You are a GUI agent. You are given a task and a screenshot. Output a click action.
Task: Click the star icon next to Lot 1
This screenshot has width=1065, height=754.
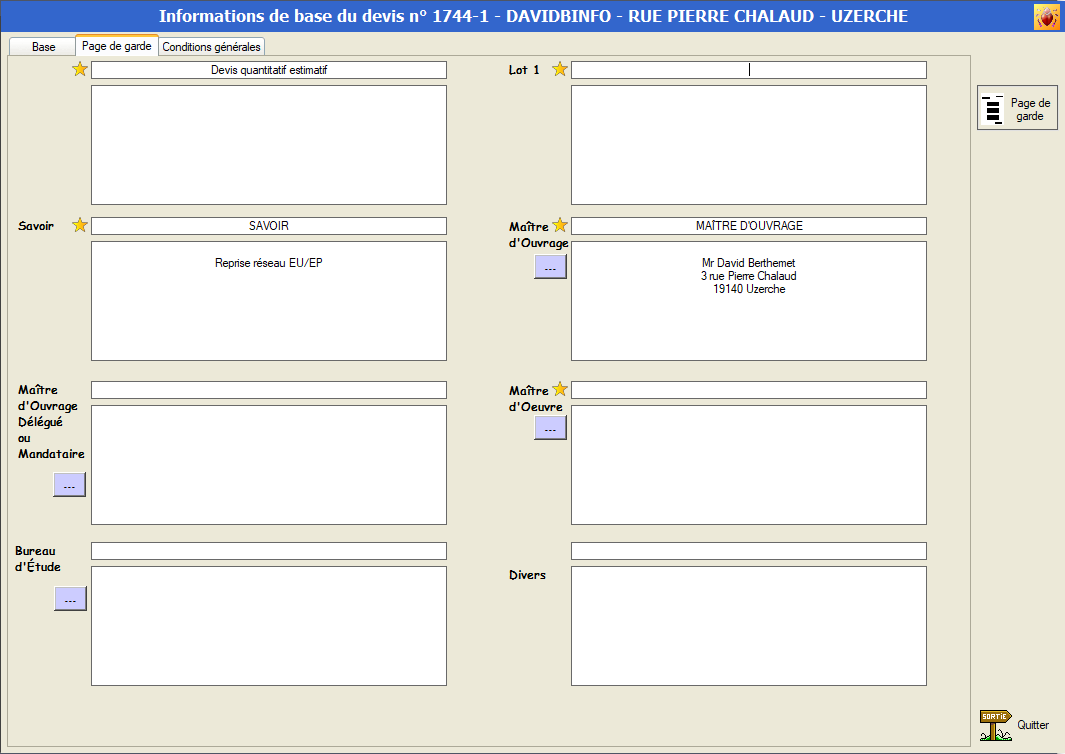(560, 69)
